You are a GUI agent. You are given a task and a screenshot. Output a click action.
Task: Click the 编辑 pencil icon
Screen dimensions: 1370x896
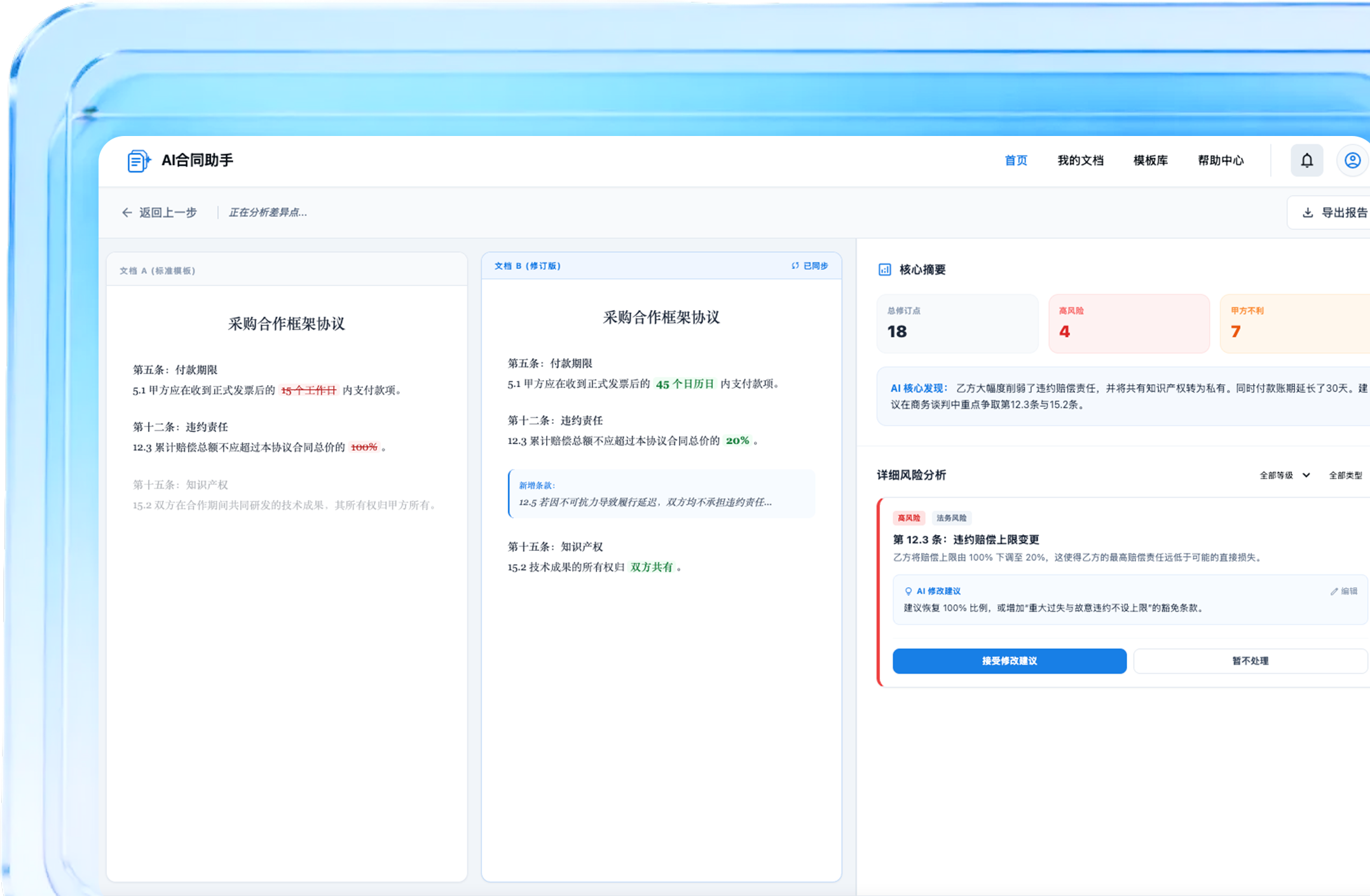point(1334,591)
